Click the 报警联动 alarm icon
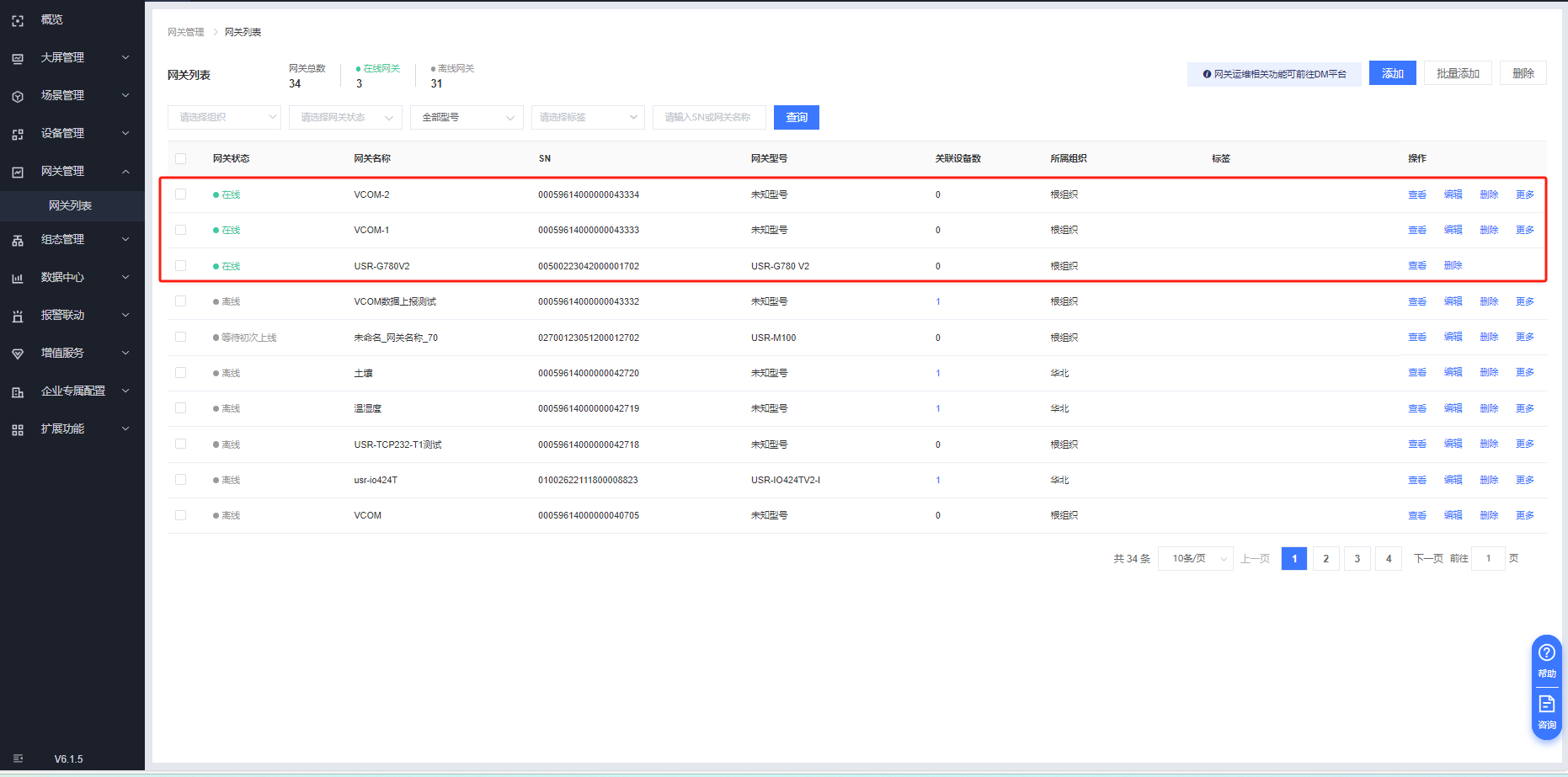Screen dimensions: 1568x777 18,316
